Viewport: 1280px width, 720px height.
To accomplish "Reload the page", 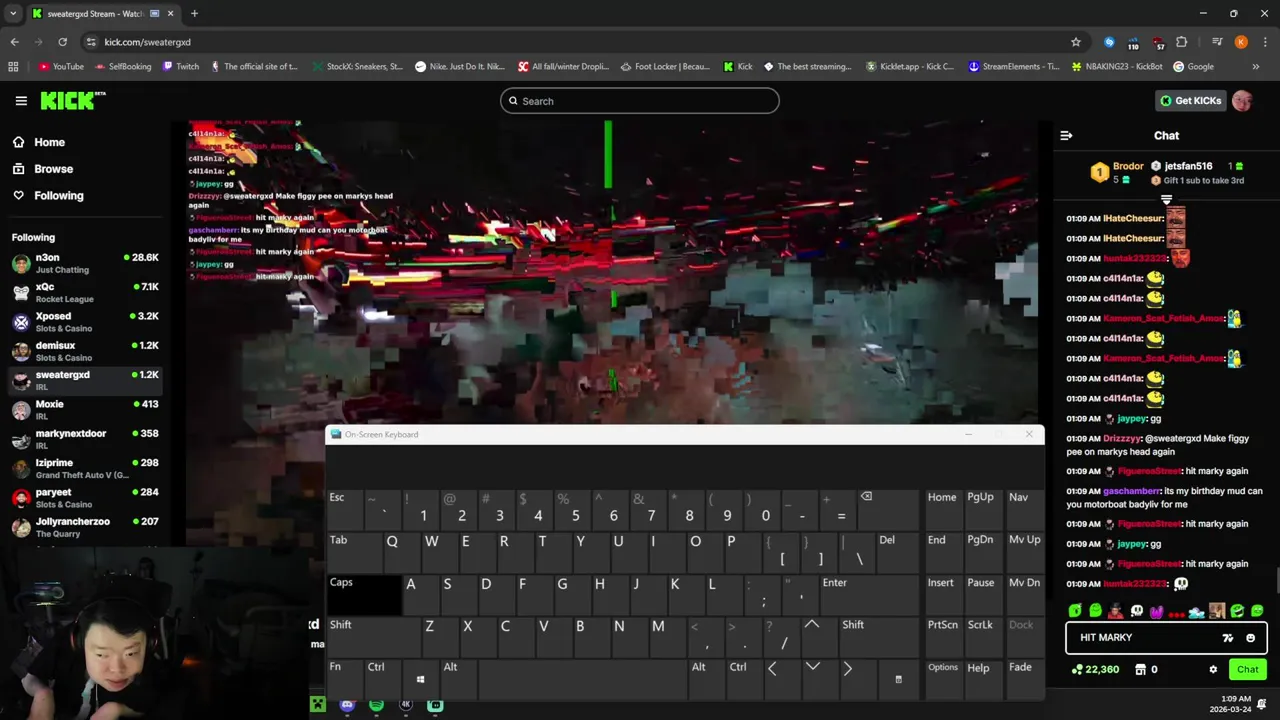I will (x=62, y=42).
